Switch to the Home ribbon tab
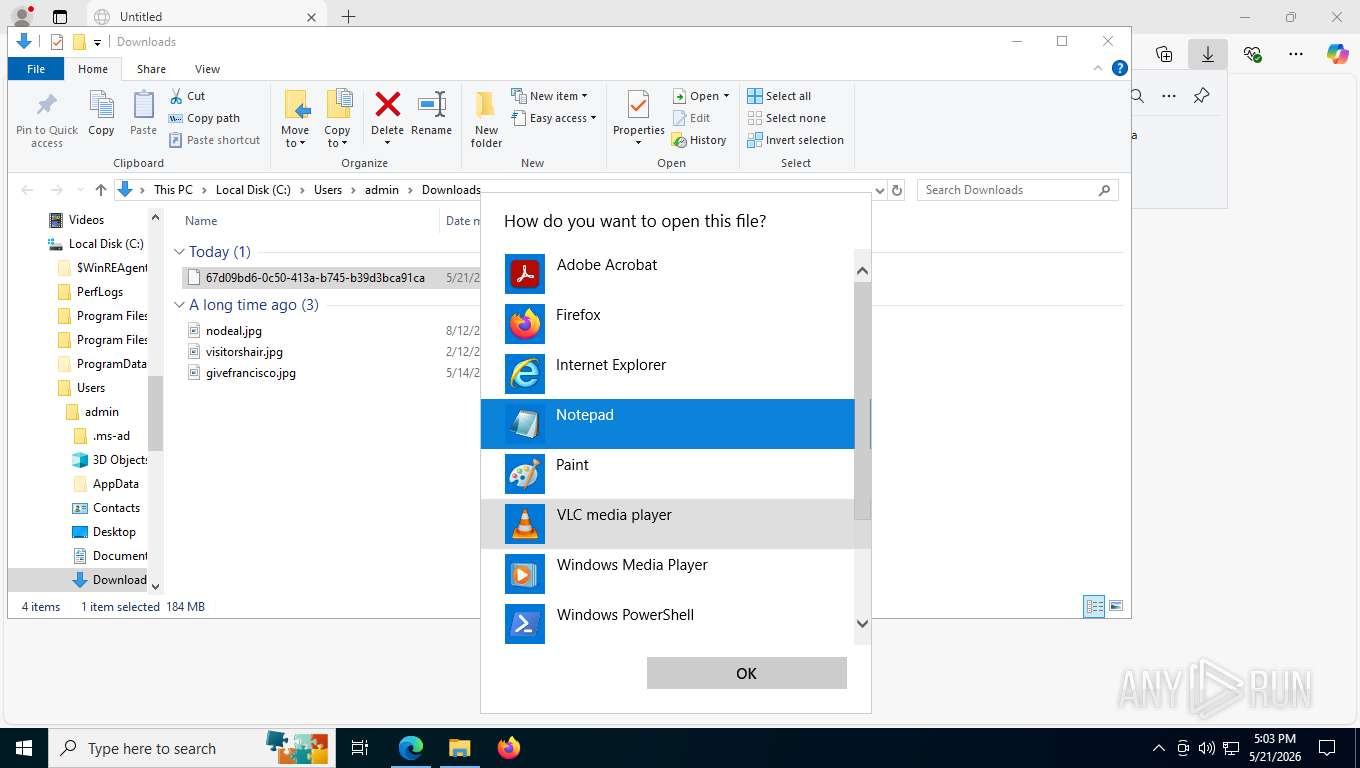Screen dimensions: 1360x768 pos(93,69)
